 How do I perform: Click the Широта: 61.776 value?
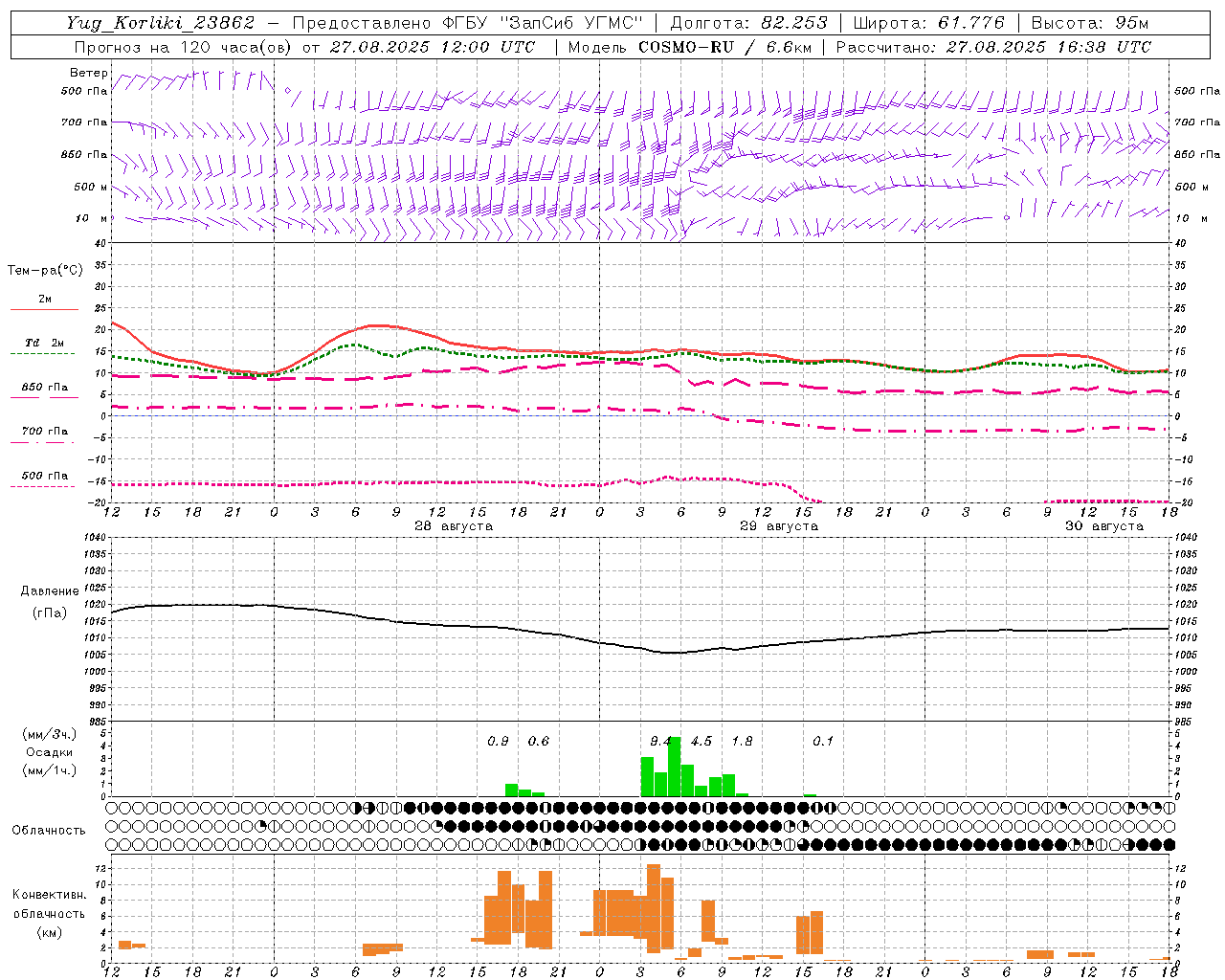coord(928,23)
